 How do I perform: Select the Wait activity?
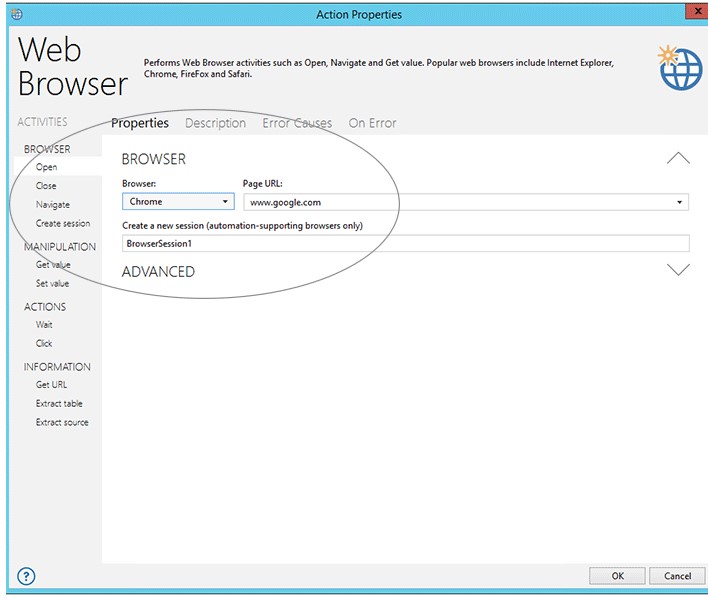pos(44,325)
